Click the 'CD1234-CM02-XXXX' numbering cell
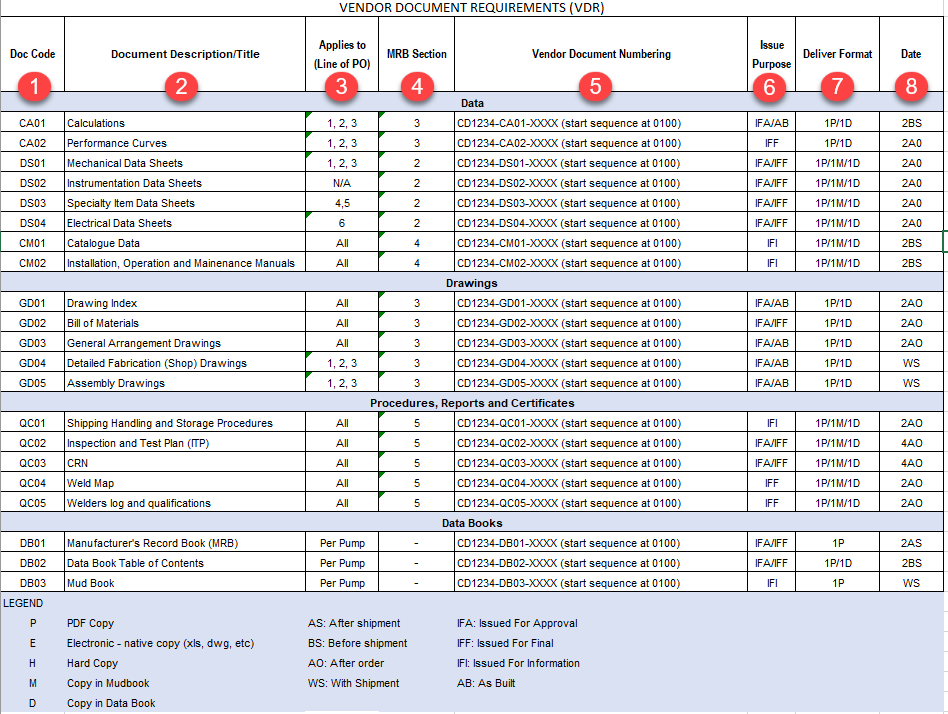Viewport: 948px width, 714px height. click(x=601, y=263)
